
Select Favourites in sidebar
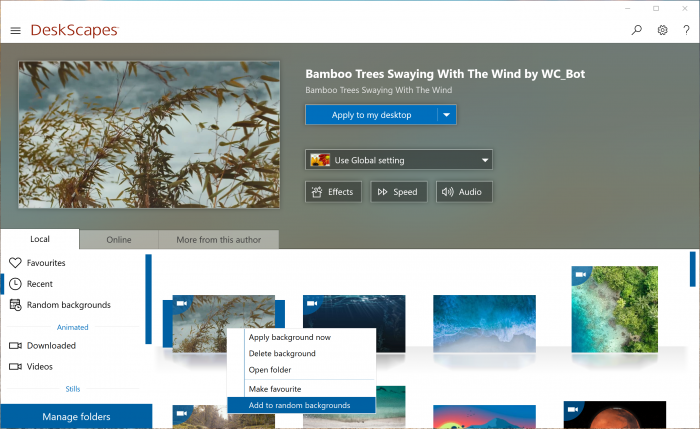click(x=46, y=263)
